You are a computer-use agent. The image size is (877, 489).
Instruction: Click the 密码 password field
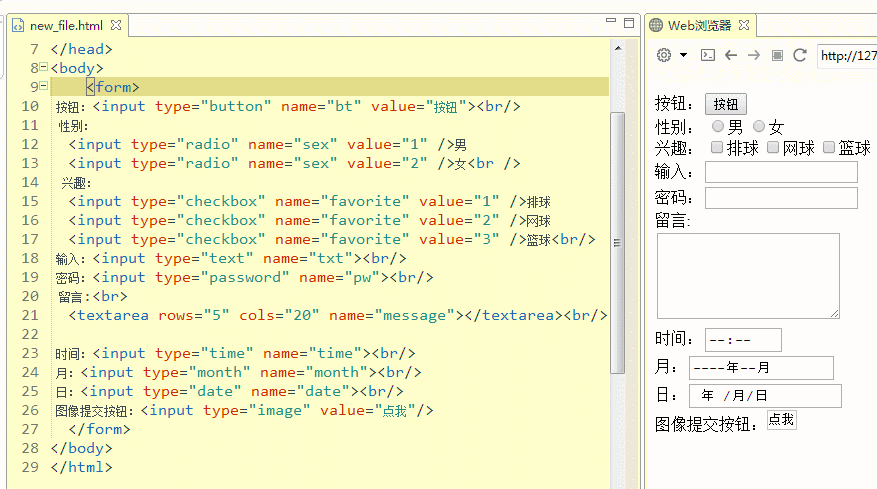pyautogui.click(x=781, y=198)
